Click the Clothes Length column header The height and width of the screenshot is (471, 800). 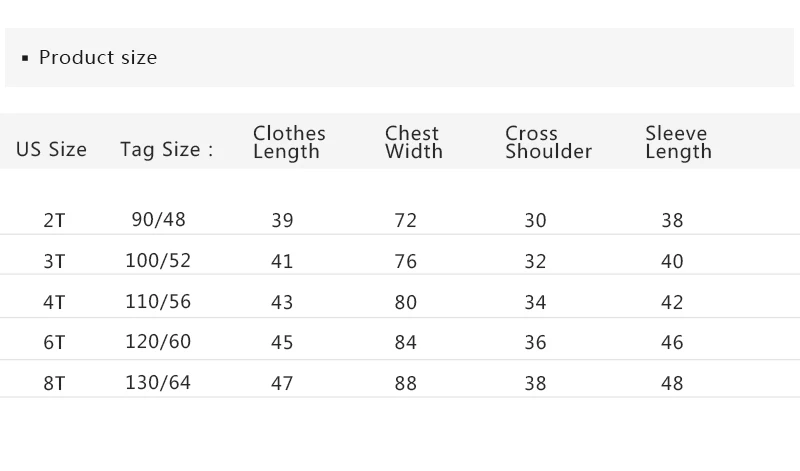coord(289,142)
